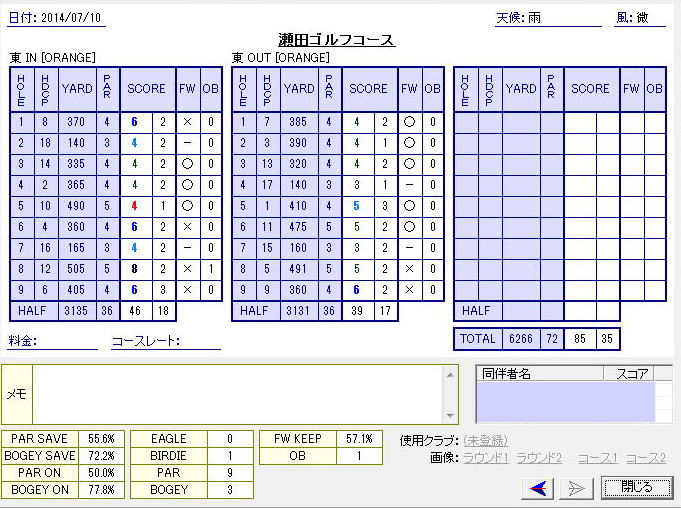This screenshot has width=681, height=508.
Task: Select TOTAL yardage 6266 cell
Action: [521, 339]
